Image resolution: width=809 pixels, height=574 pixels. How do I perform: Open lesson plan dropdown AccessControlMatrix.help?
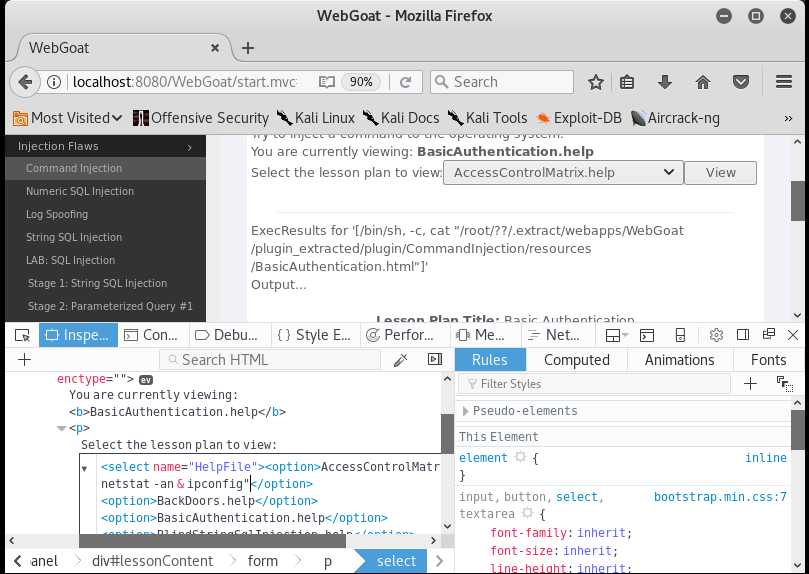563,173
